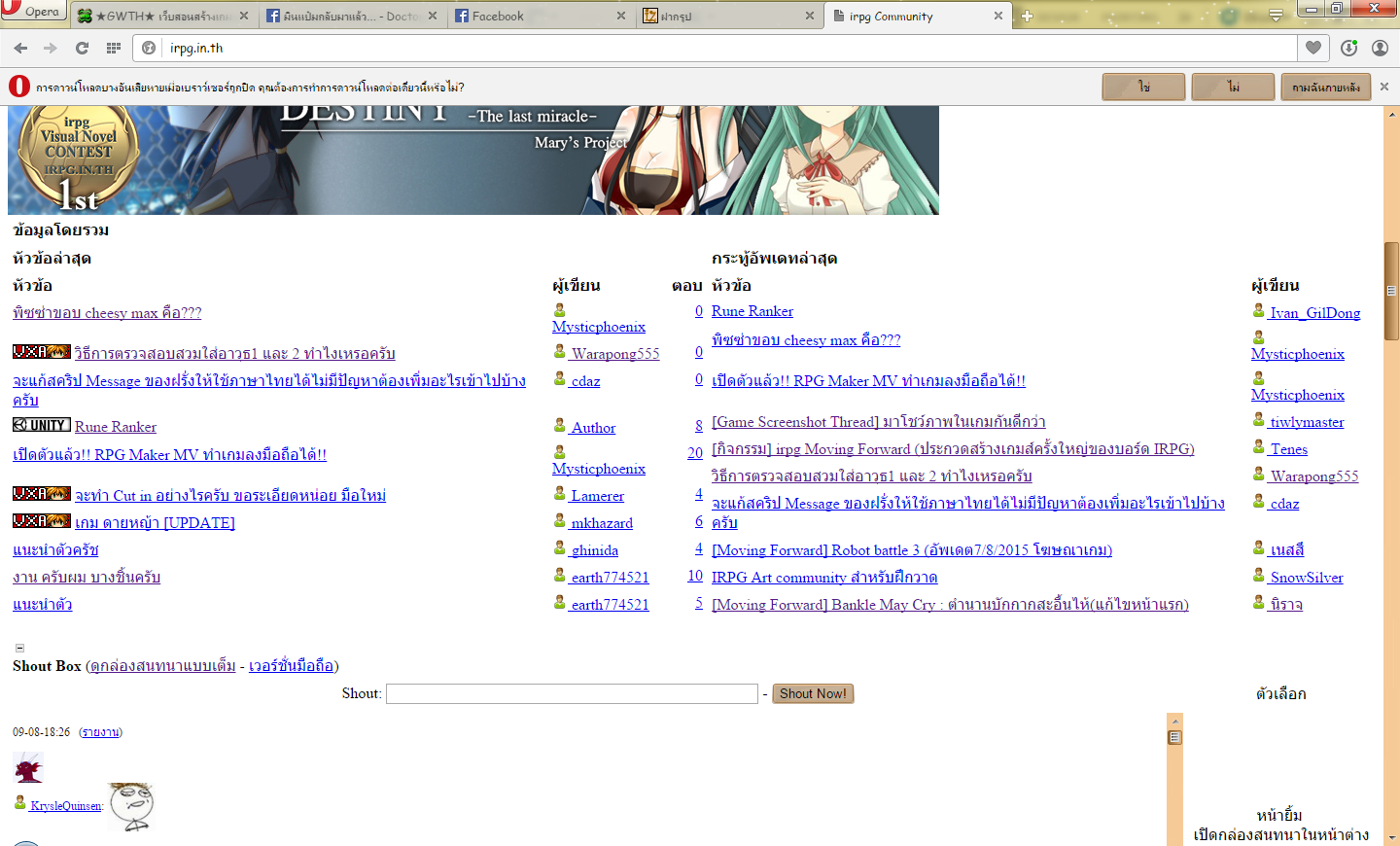The width and height of the screenshot is (1400, 846).
Task: Open the KrysleQuinsen profile link
Action: [66, 806]
